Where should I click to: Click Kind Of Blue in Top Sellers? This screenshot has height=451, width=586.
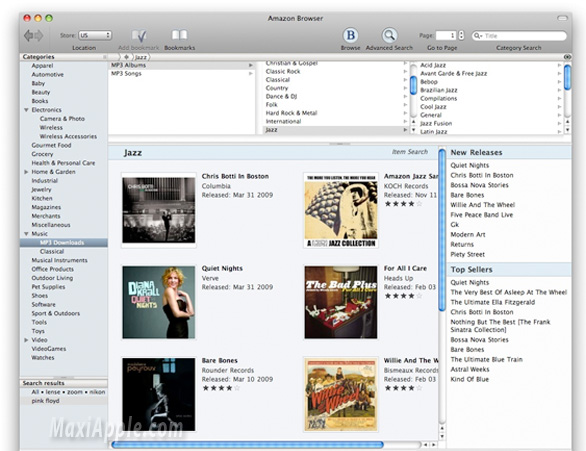(x=470, y=379)
